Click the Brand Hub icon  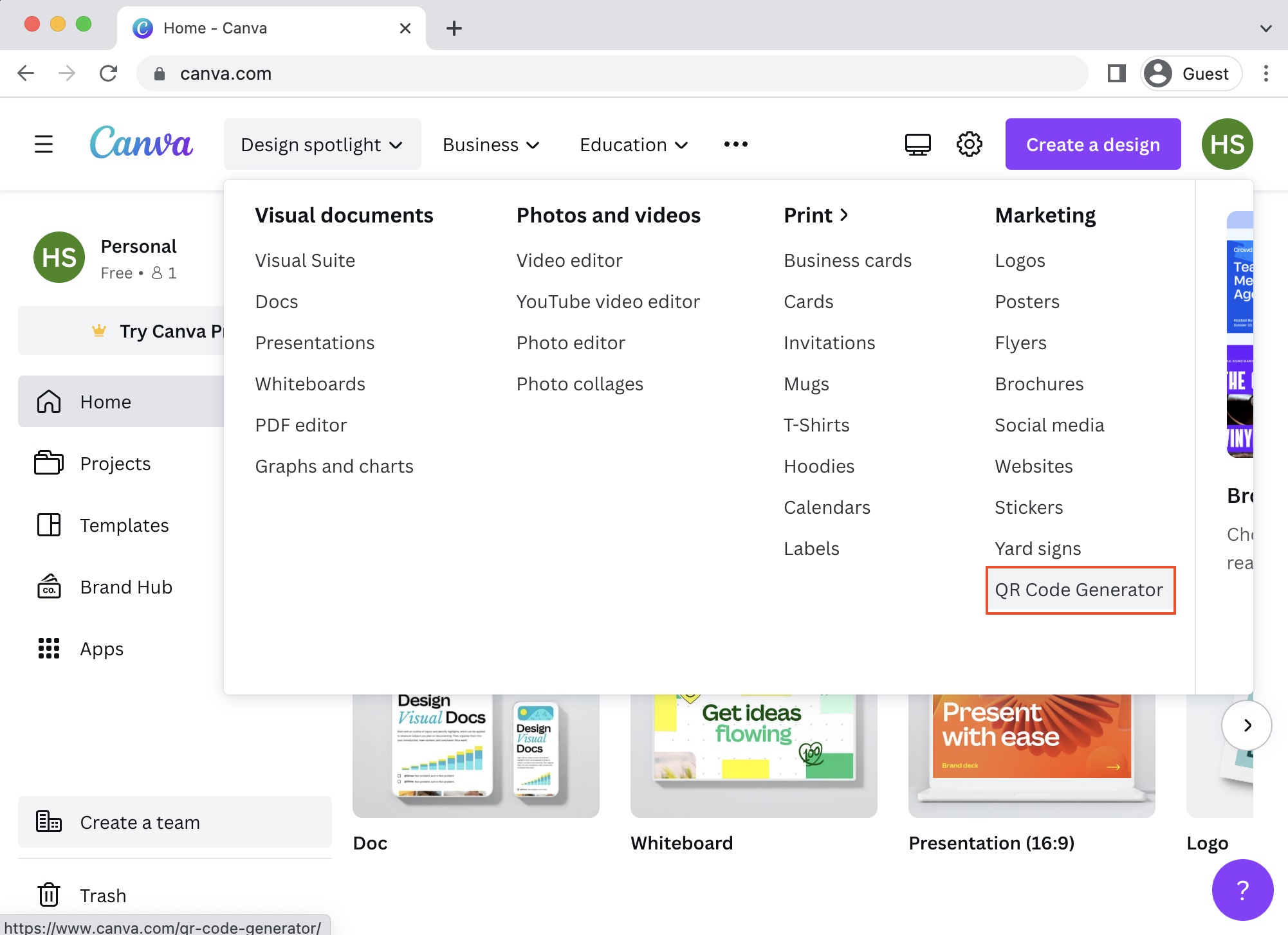pos(49,586)
